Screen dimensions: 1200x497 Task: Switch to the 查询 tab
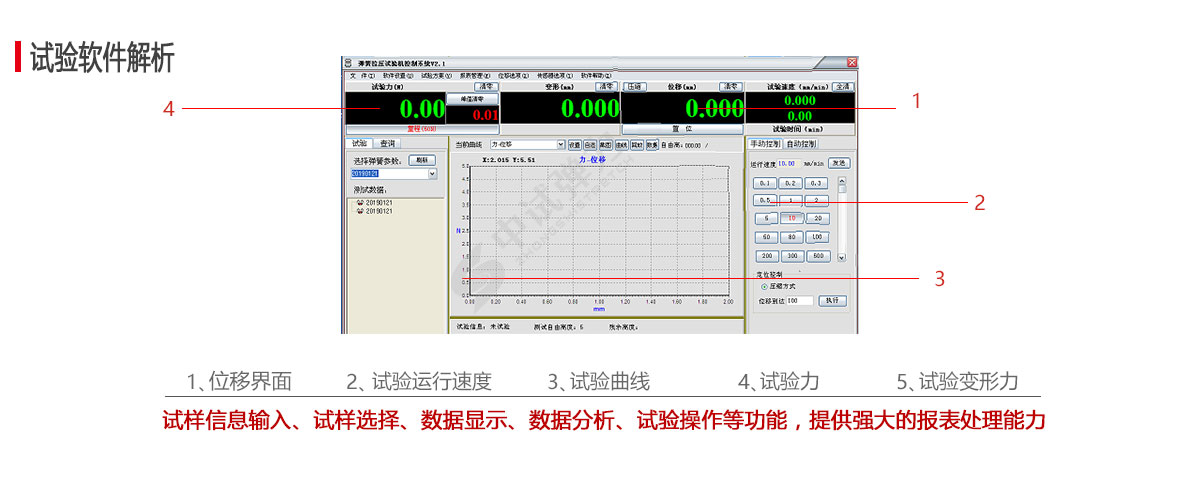pyautogui.click(x=386, y=144)
